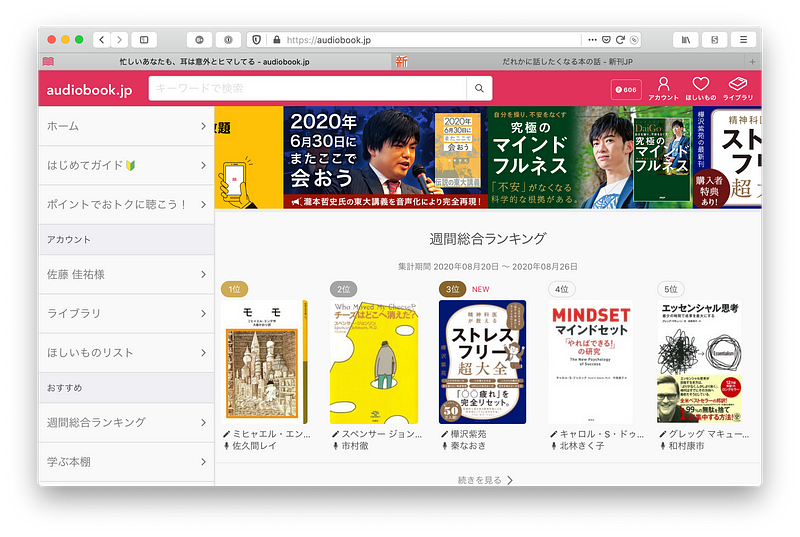
Task: Focus the キーワードで検索 search field
Action: [308, 88]
